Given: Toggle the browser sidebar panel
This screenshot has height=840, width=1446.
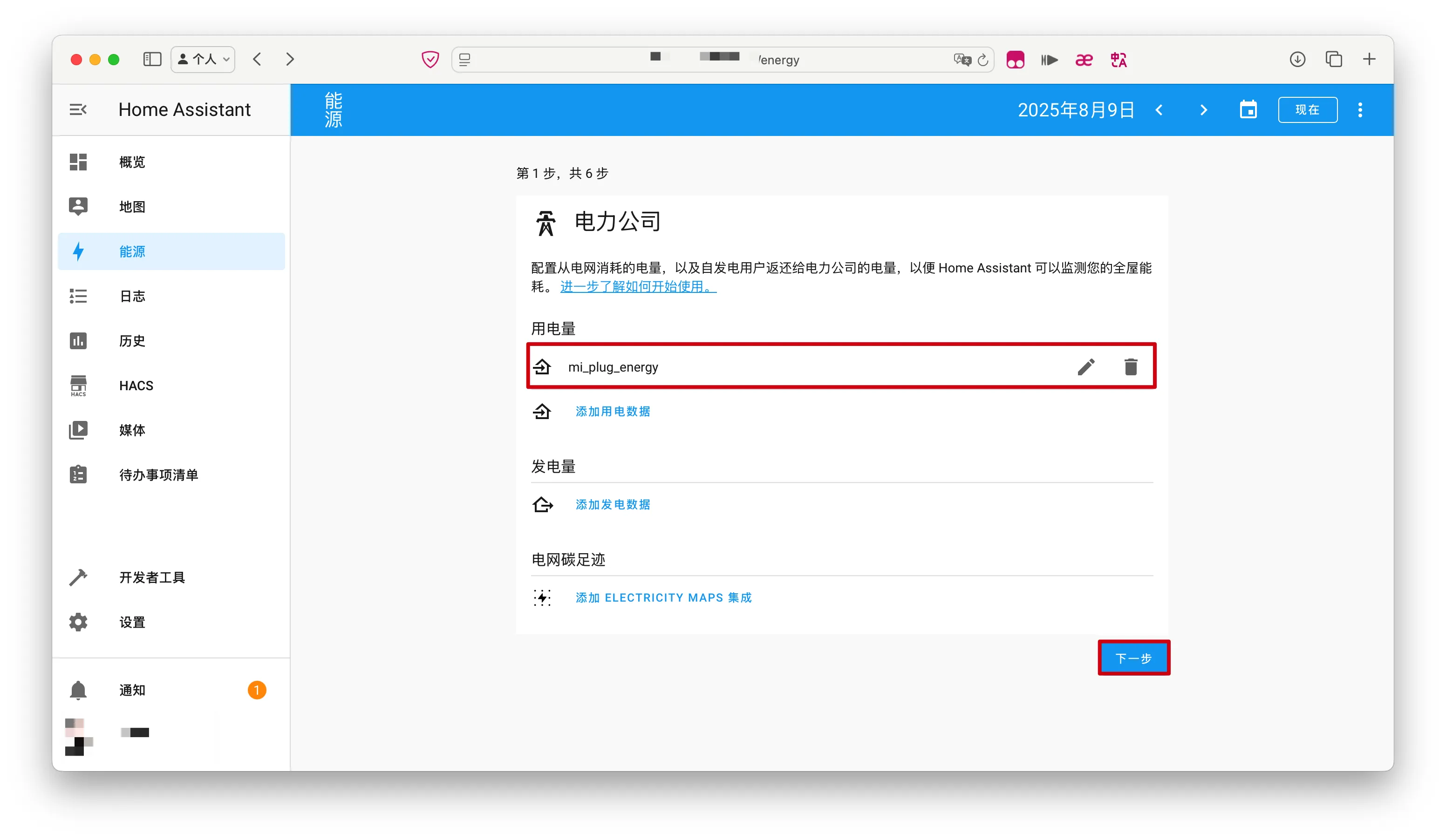Looking at the screenshot, I should pyautogui.click(x=152, y=60).
